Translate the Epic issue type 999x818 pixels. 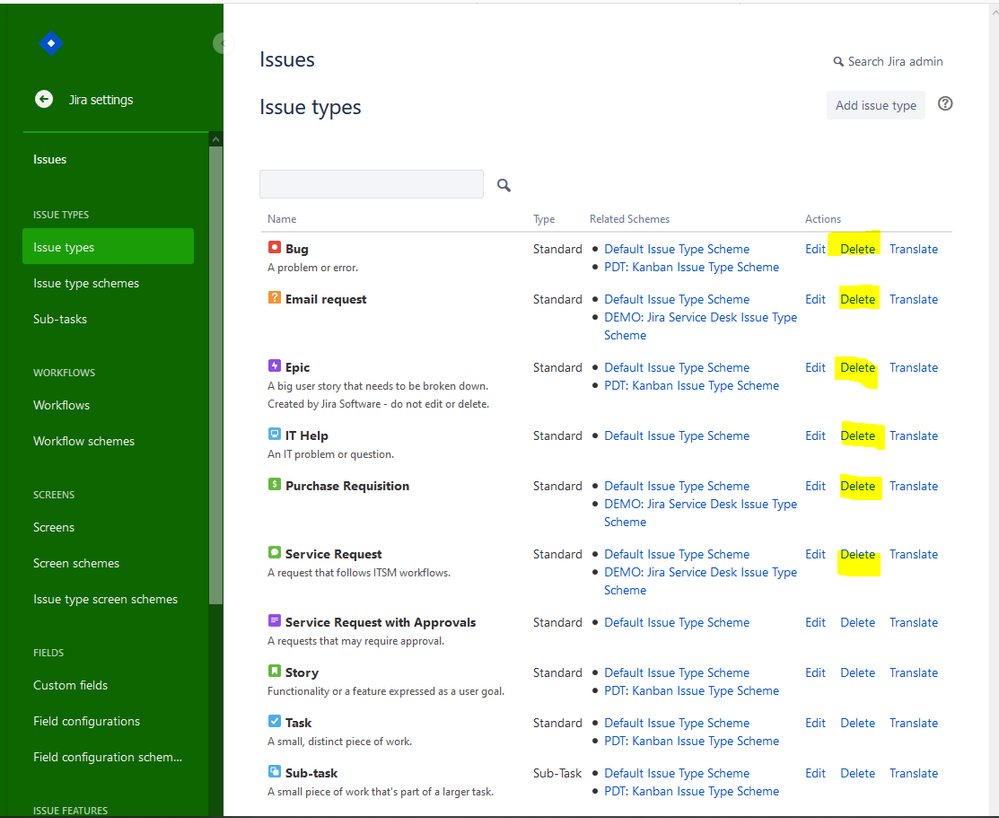(x=913, y=368)
